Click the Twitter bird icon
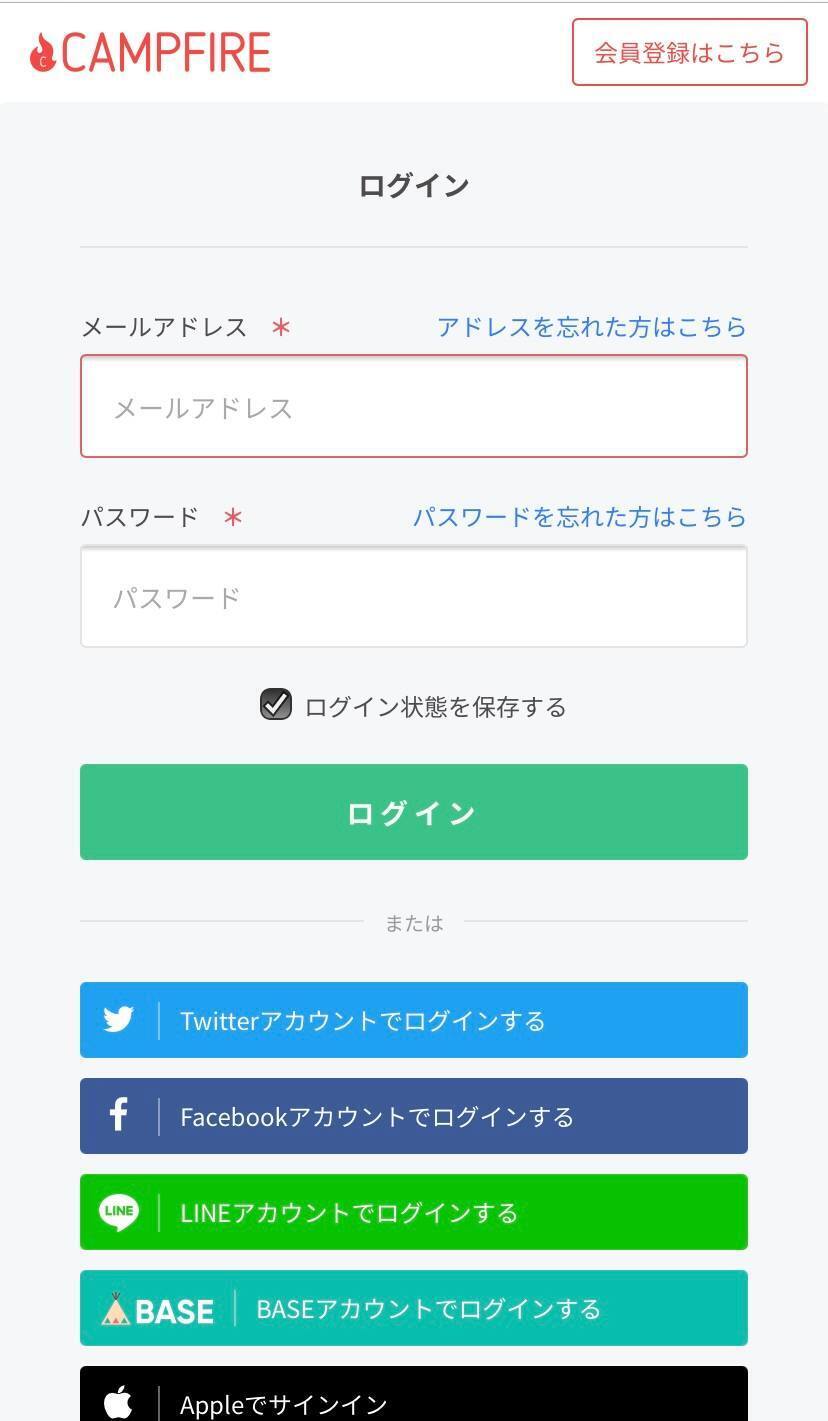Image resolution: width=828 pixels, height=1421 pixels. pos(118,1020)
